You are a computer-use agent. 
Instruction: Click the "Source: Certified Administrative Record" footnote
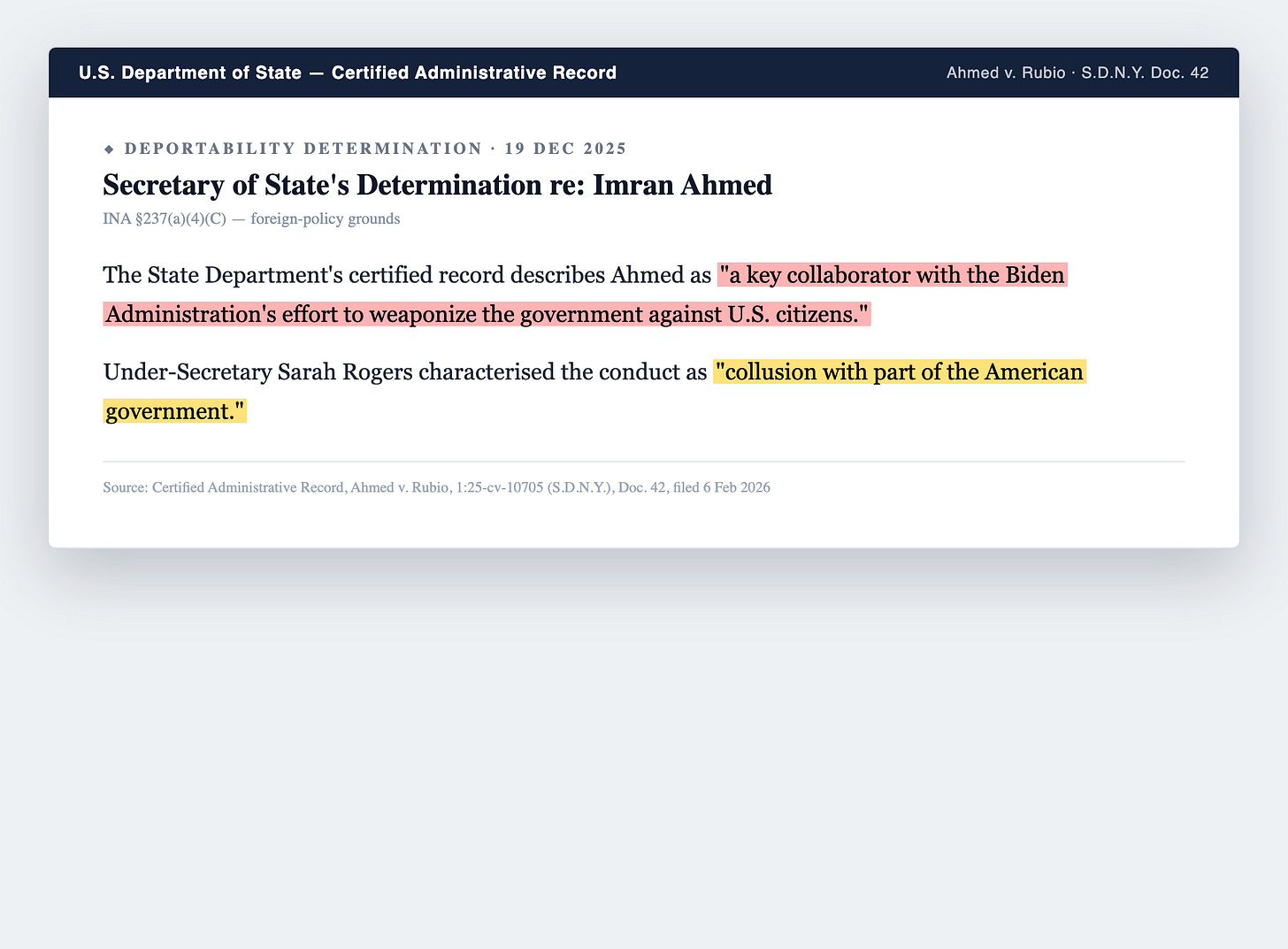click(436, 487)
